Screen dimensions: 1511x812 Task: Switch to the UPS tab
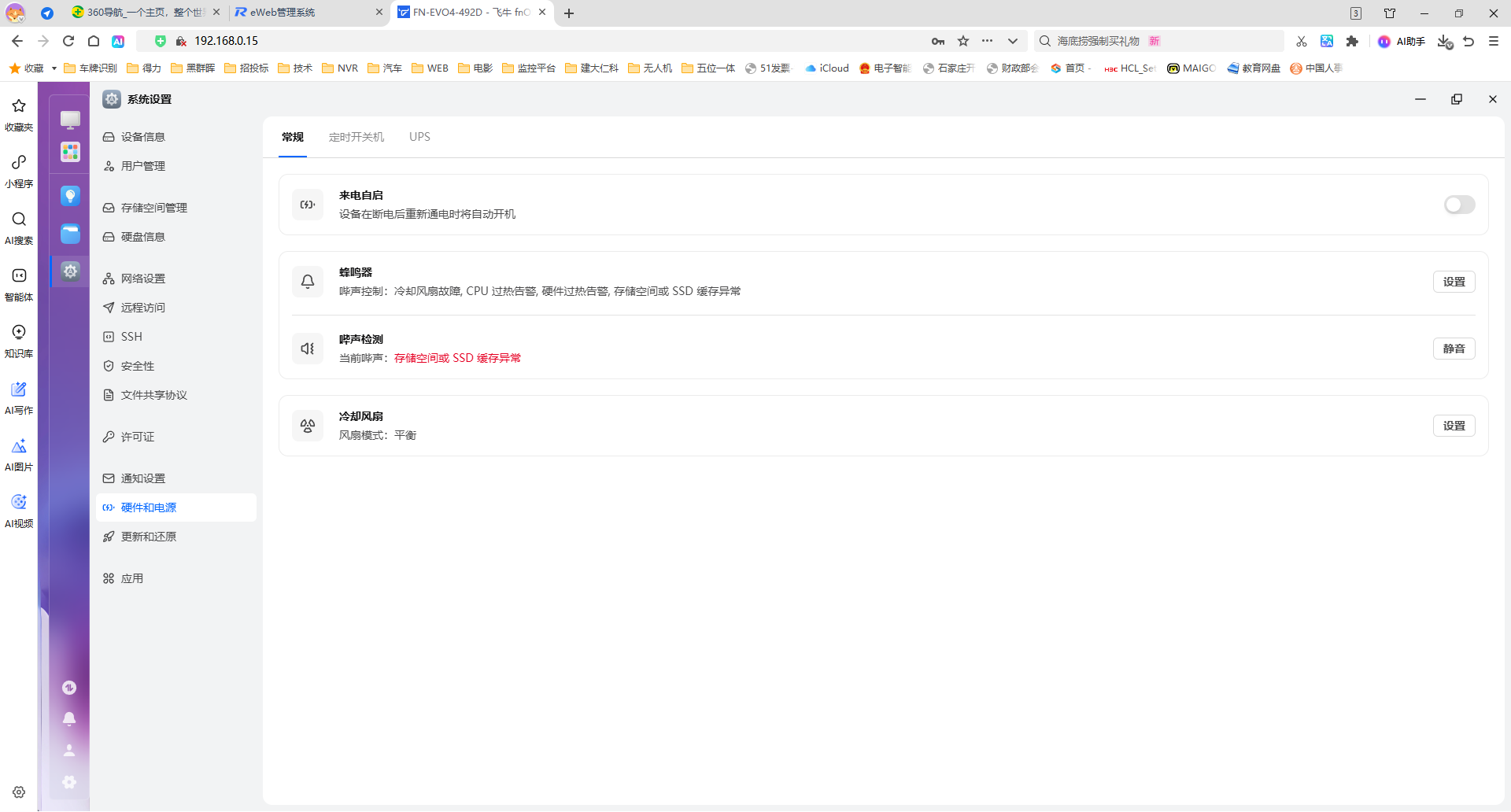pos(419,136)
